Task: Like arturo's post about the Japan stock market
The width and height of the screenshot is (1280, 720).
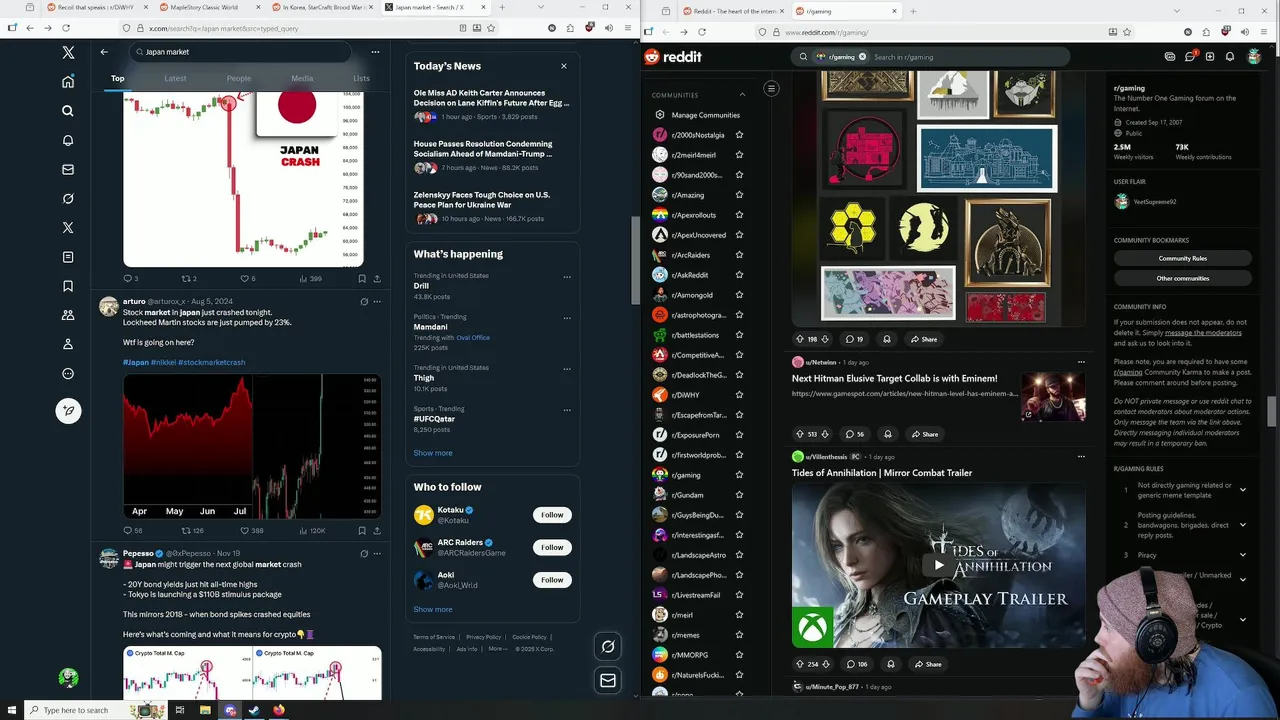Action: (244, 531)
